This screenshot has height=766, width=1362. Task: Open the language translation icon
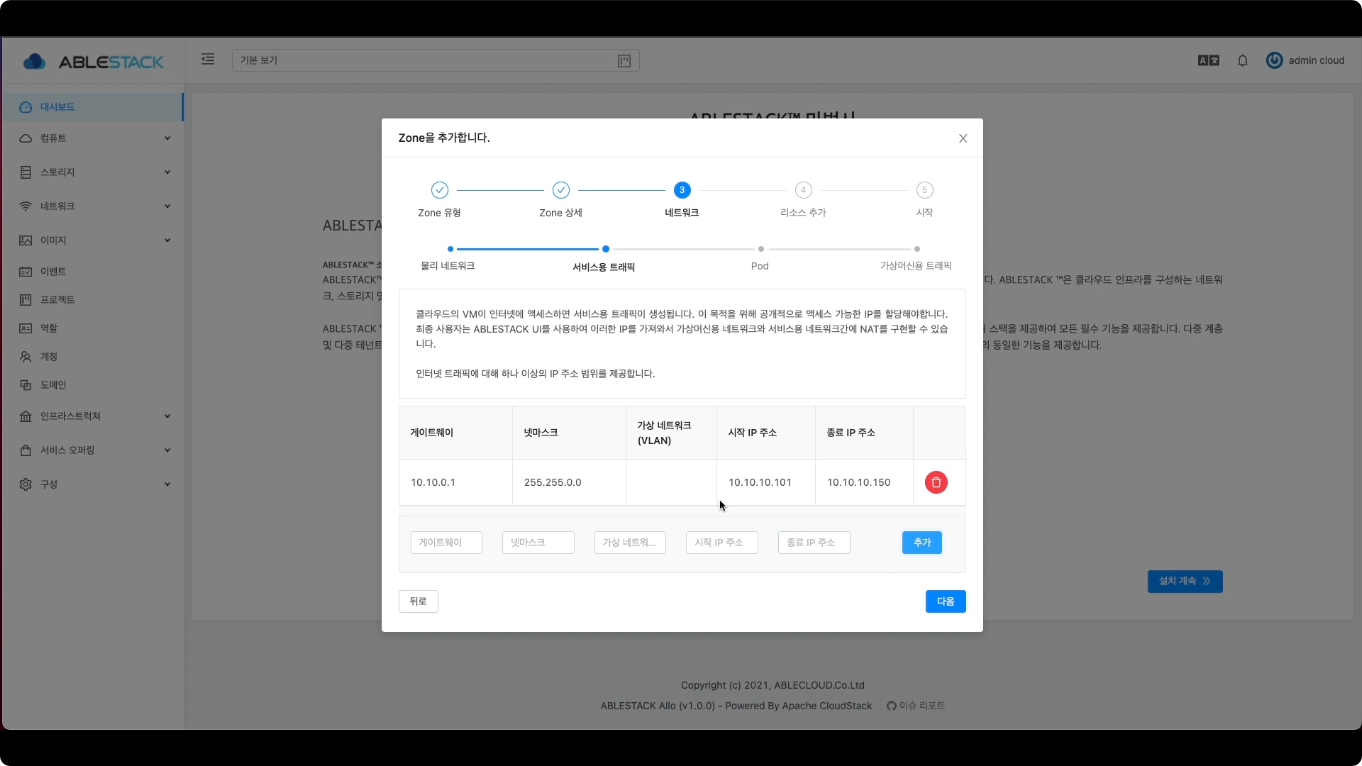[x=1208, y=60]
